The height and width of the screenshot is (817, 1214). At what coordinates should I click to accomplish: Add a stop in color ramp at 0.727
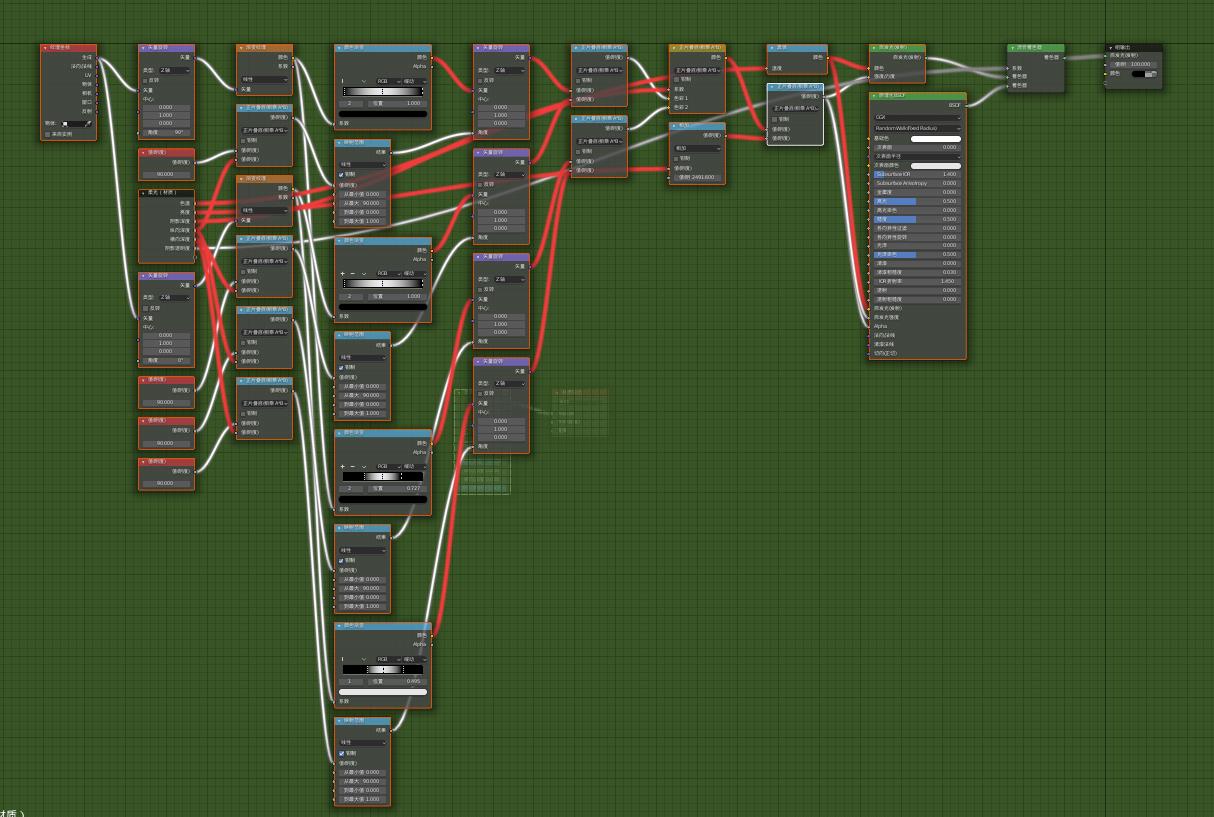[x=343, y=468]
